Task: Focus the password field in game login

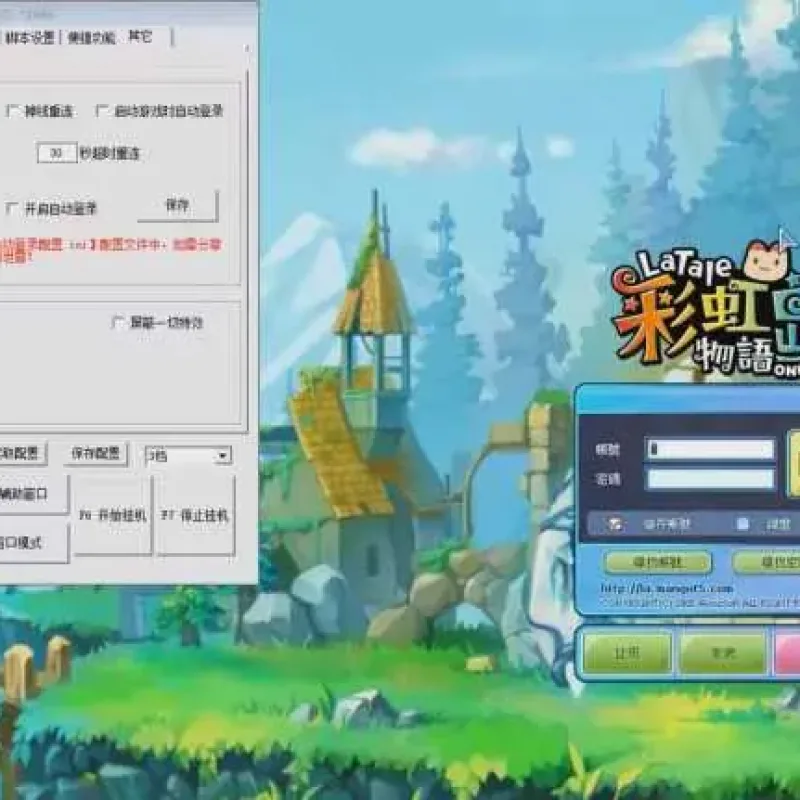Action: tap(711, 479)
